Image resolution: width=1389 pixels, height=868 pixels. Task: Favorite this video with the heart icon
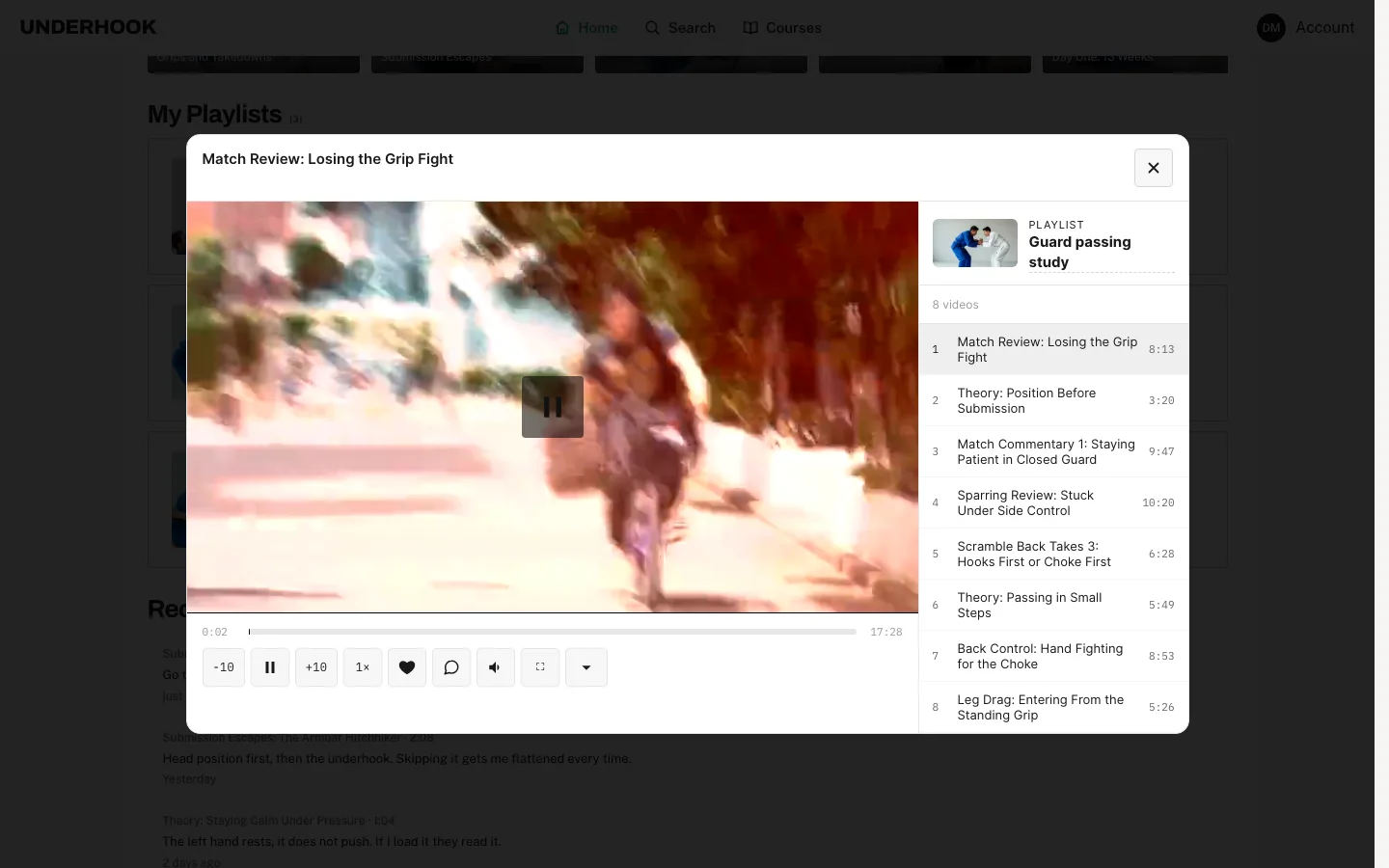pyautogui.click(x=407, y=667)
